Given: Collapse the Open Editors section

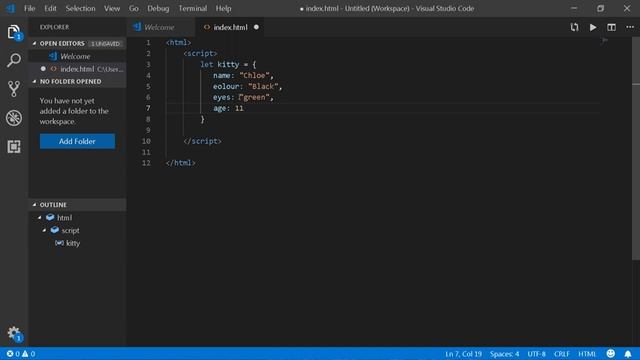Looking at the screenshot, I should pos(35,43).
